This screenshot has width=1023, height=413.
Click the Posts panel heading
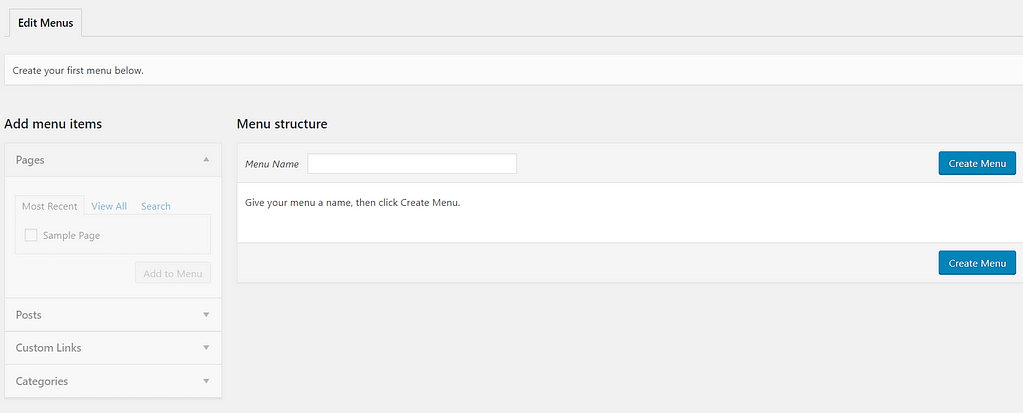coord(29,314)
